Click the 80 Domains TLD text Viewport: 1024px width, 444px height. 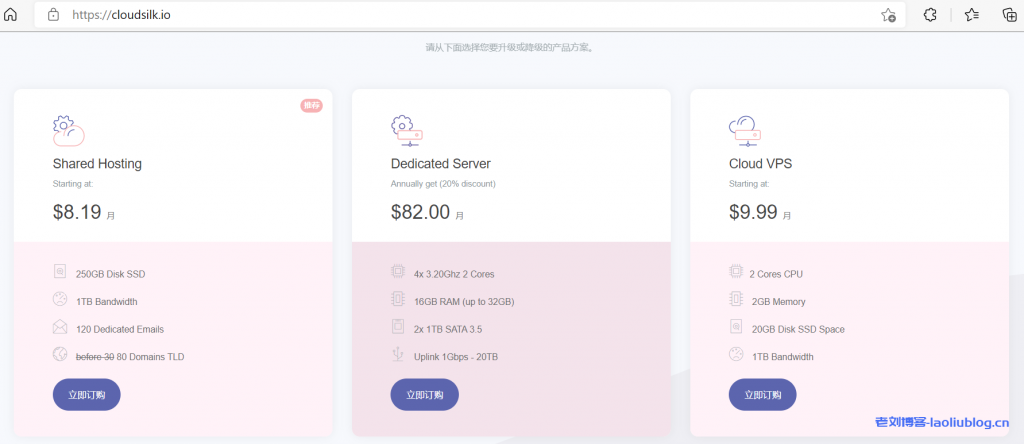(x=150, y=357)
